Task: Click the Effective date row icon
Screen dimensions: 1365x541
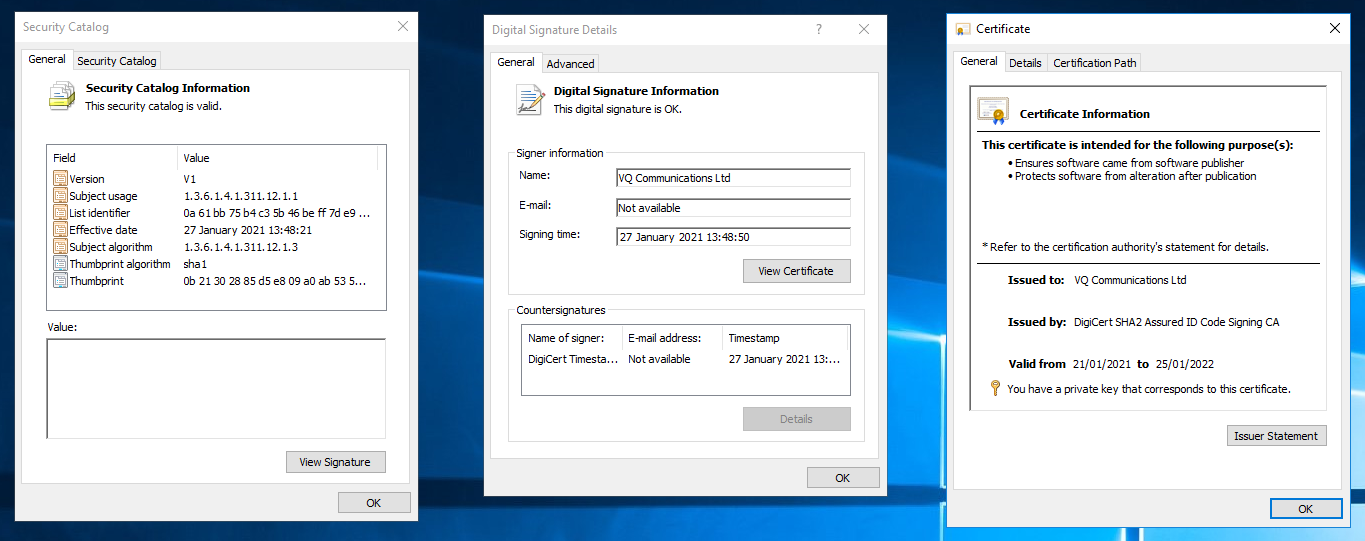Action: pos(60,230)
